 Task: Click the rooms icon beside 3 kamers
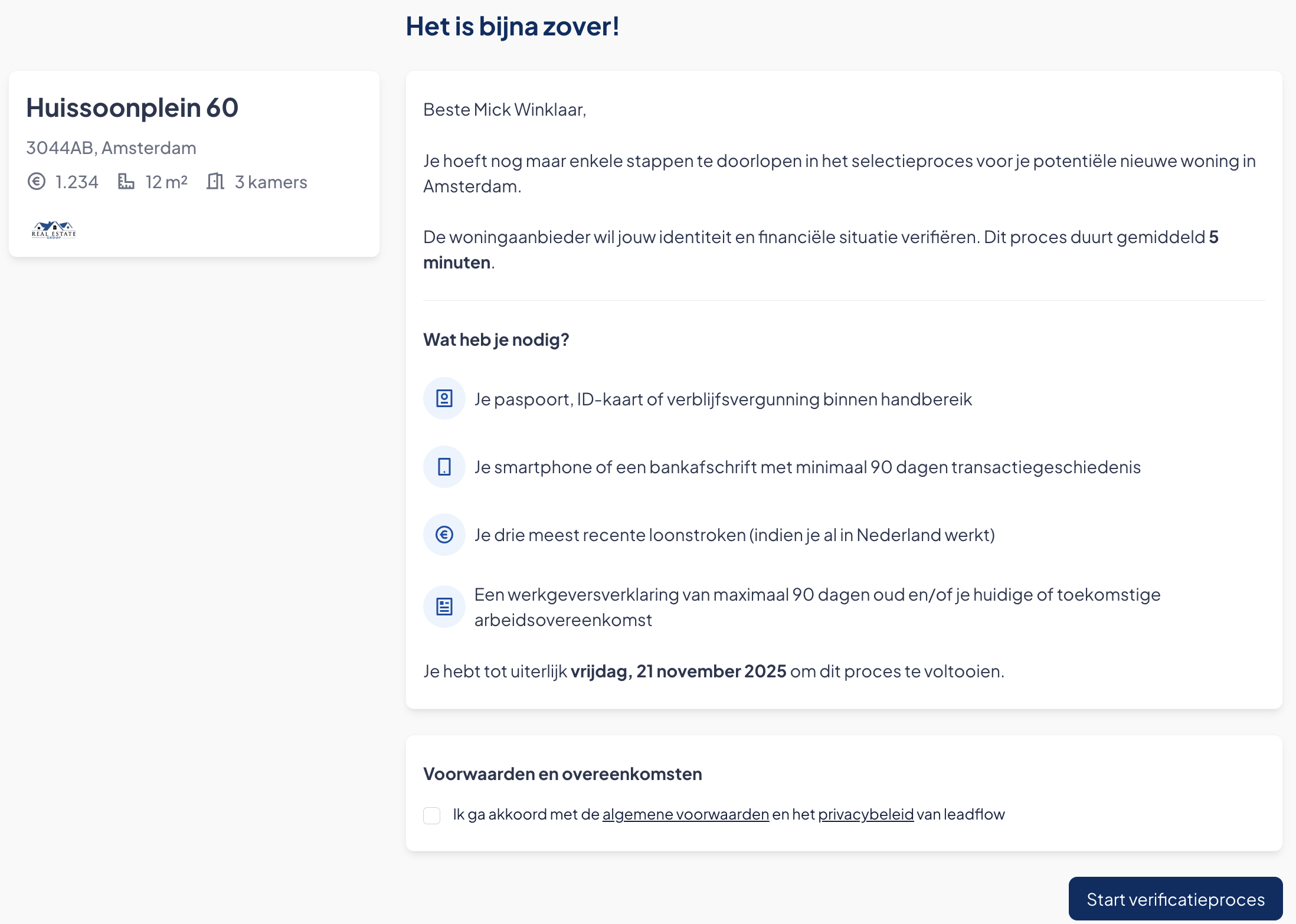[215, 182]
